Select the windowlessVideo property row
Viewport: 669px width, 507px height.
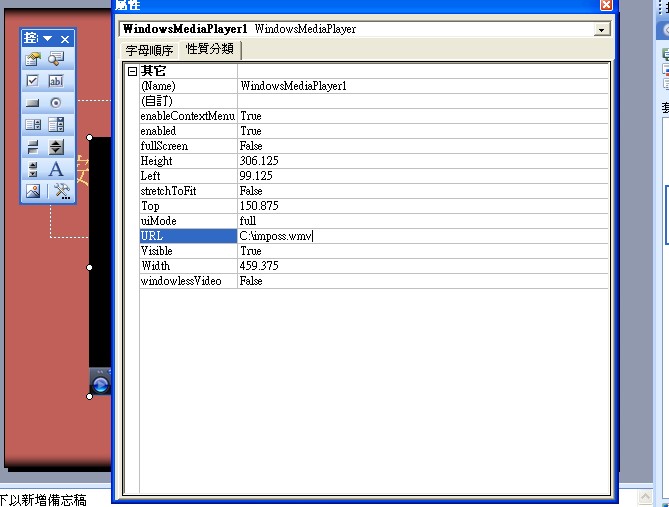click(374, 281)
